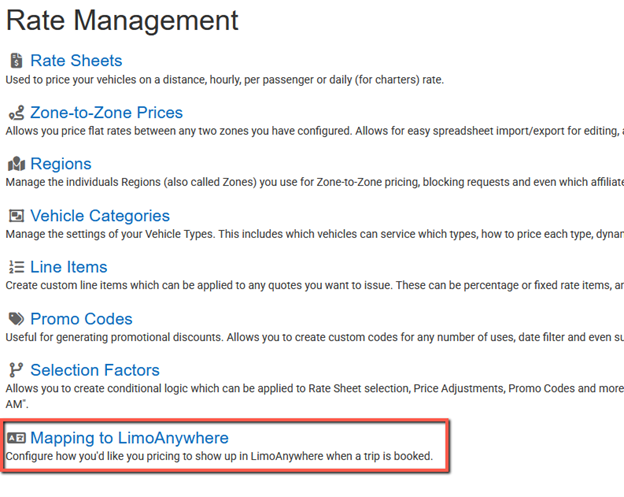624x497 pixels.
Task: Click the Rate Sheets description text
Action: click(x=224, y=80)
